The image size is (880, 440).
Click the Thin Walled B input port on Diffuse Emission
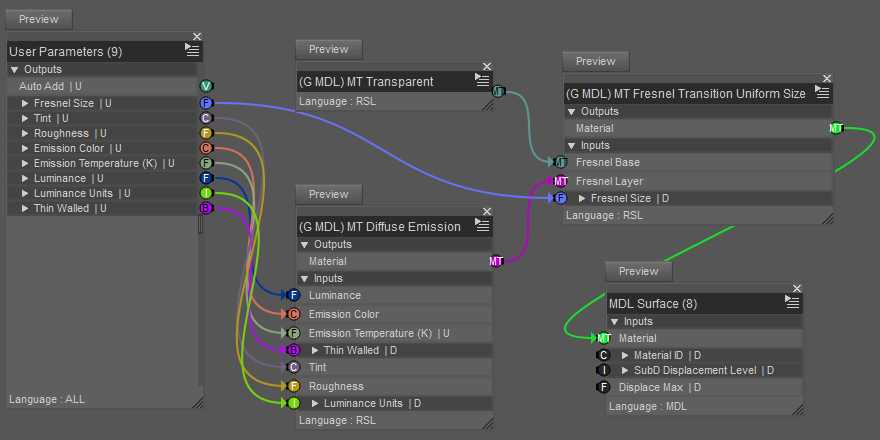(293, 350)
